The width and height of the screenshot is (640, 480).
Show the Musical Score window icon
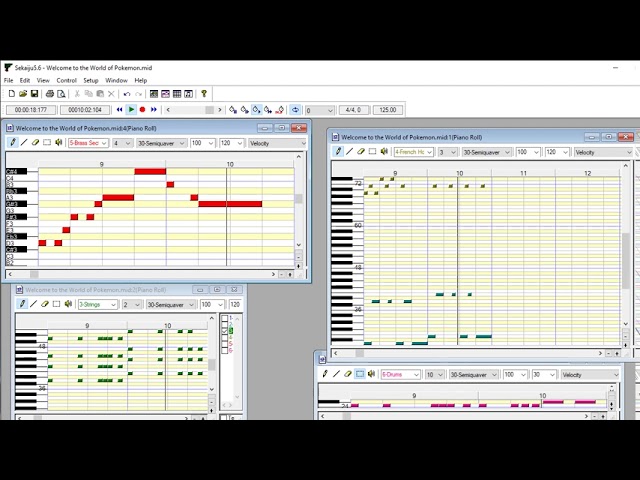coord(188,94)
